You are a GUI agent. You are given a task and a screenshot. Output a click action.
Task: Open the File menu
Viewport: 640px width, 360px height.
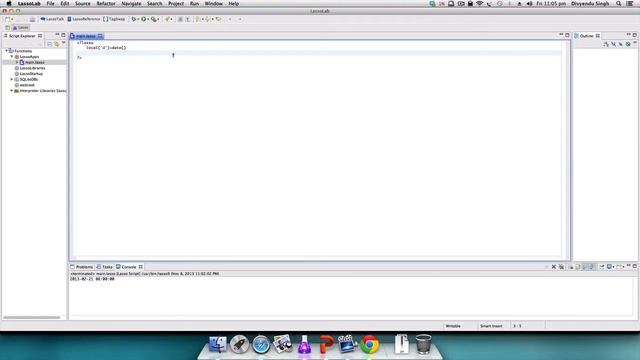[x=51, y=4]
